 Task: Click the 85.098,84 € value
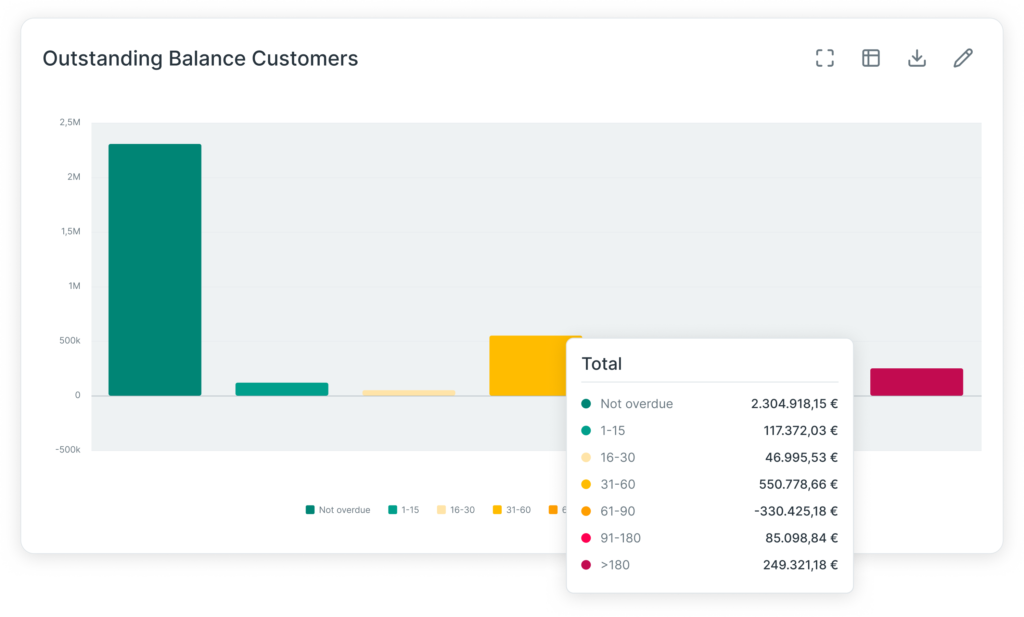pyautogui.click(x=801, y=538)
